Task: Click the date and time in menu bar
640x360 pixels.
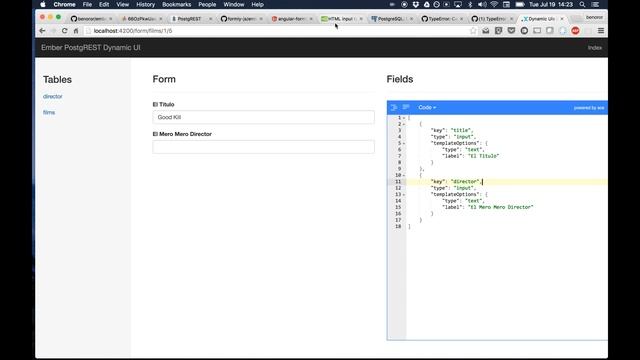Action: (551, 4)
